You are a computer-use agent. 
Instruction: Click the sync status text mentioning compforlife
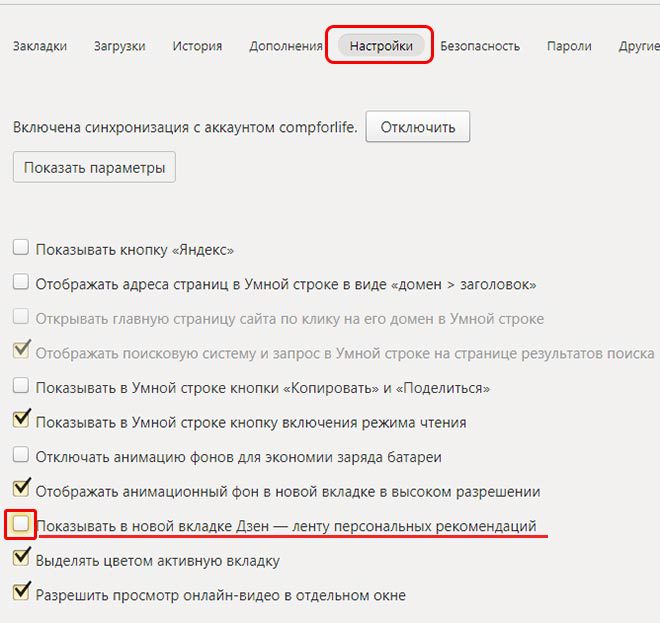point(185,127)
